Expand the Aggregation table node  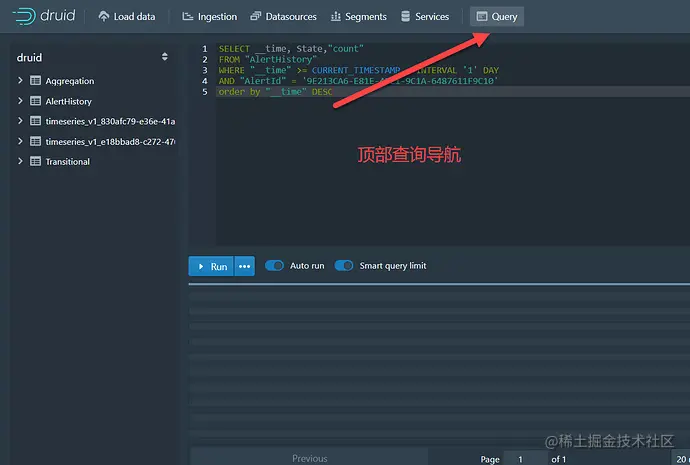[x=20, y=80]
